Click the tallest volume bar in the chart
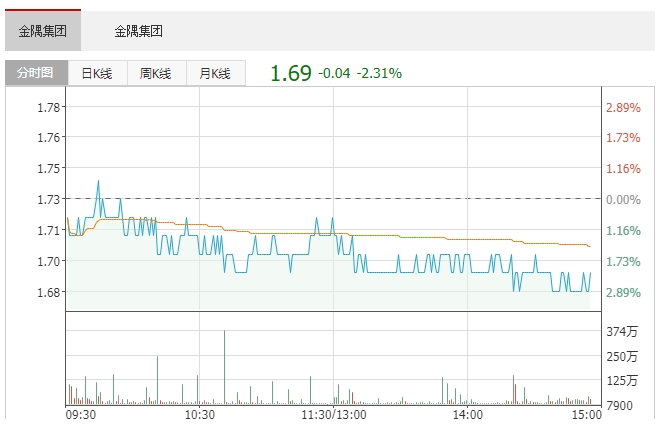Viewport: 661px width, 425px height. pyautogui.click(x=225, y=366)
